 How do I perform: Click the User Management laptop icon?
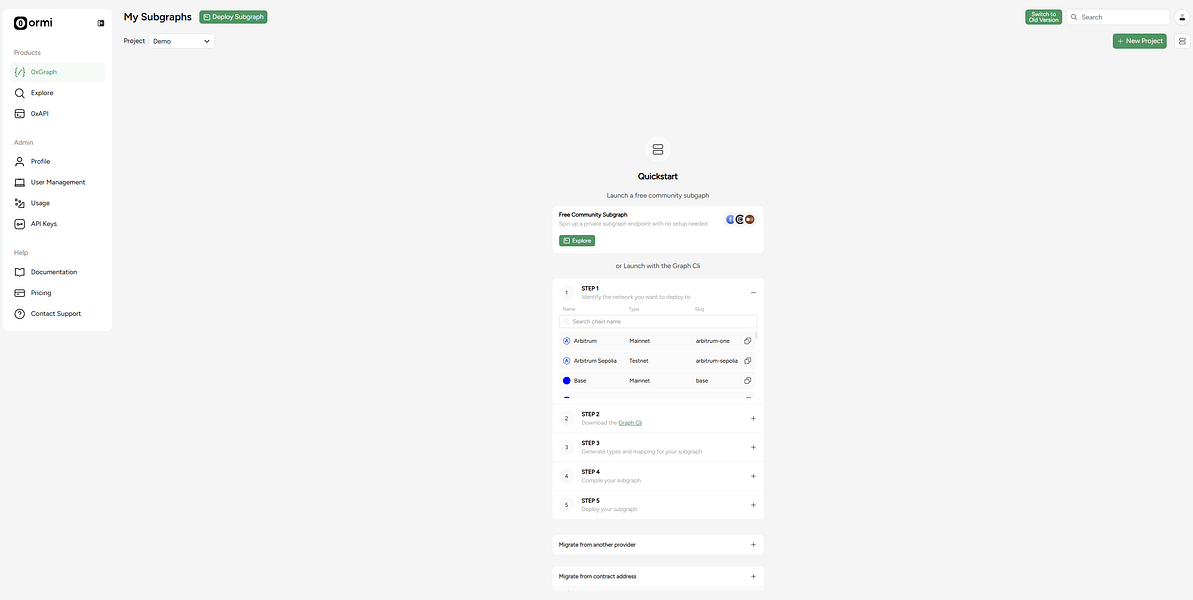20,183
